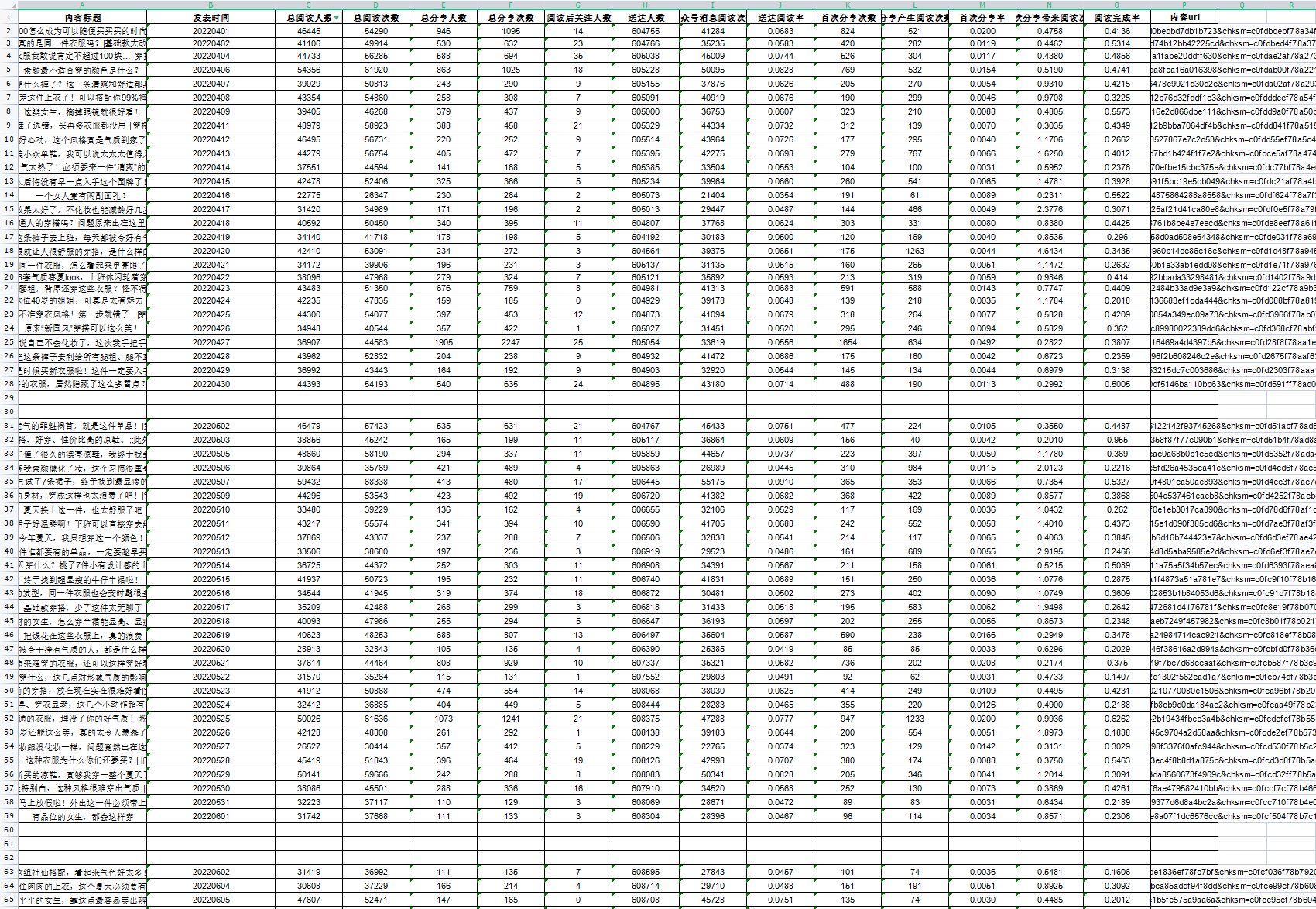The width and height of the screenshot is (1316, 909).
Task: Select the cell with value 46445
Action: tap(309, 31)
